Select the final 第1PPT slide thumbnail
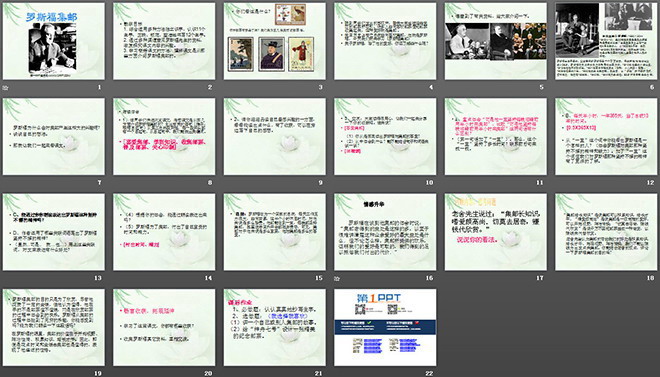The image size is (660, 377). click(385, 327)
